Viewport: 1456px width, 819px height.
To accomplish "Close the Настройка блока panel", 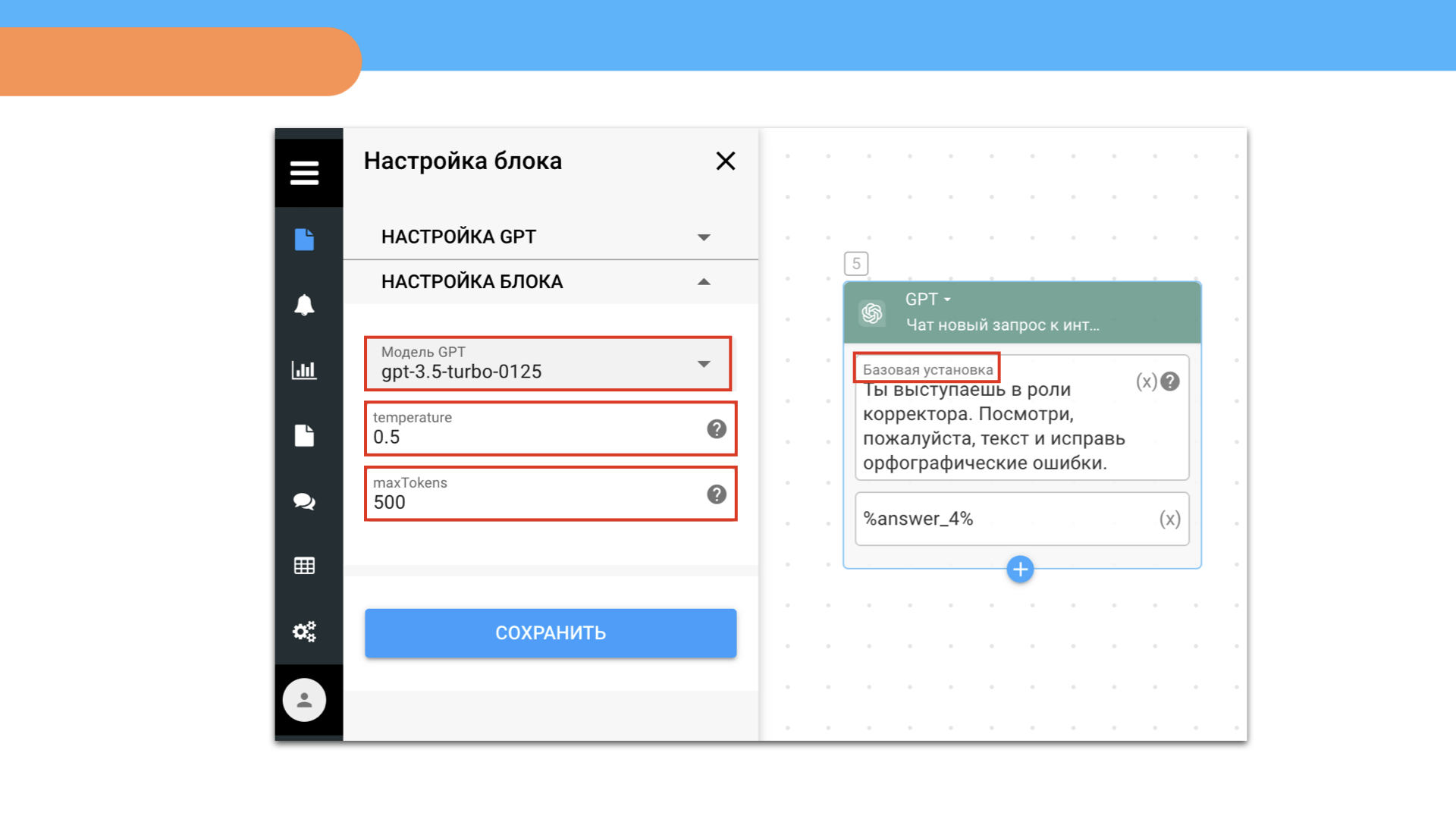I will (x=726, y=161).
